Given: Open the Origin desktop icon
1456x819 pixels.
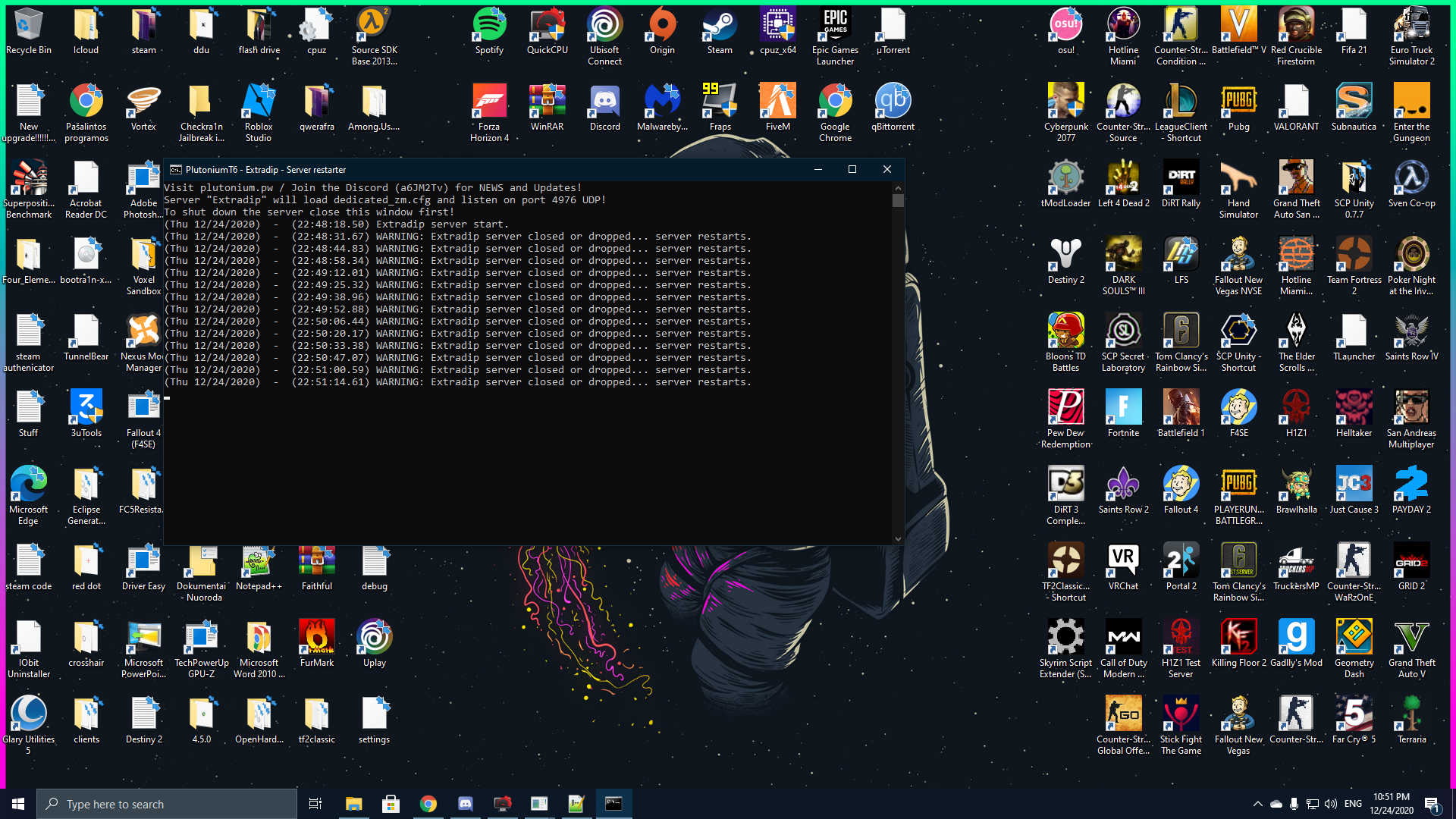Looking at the screenshot, I should coord(662,32).
